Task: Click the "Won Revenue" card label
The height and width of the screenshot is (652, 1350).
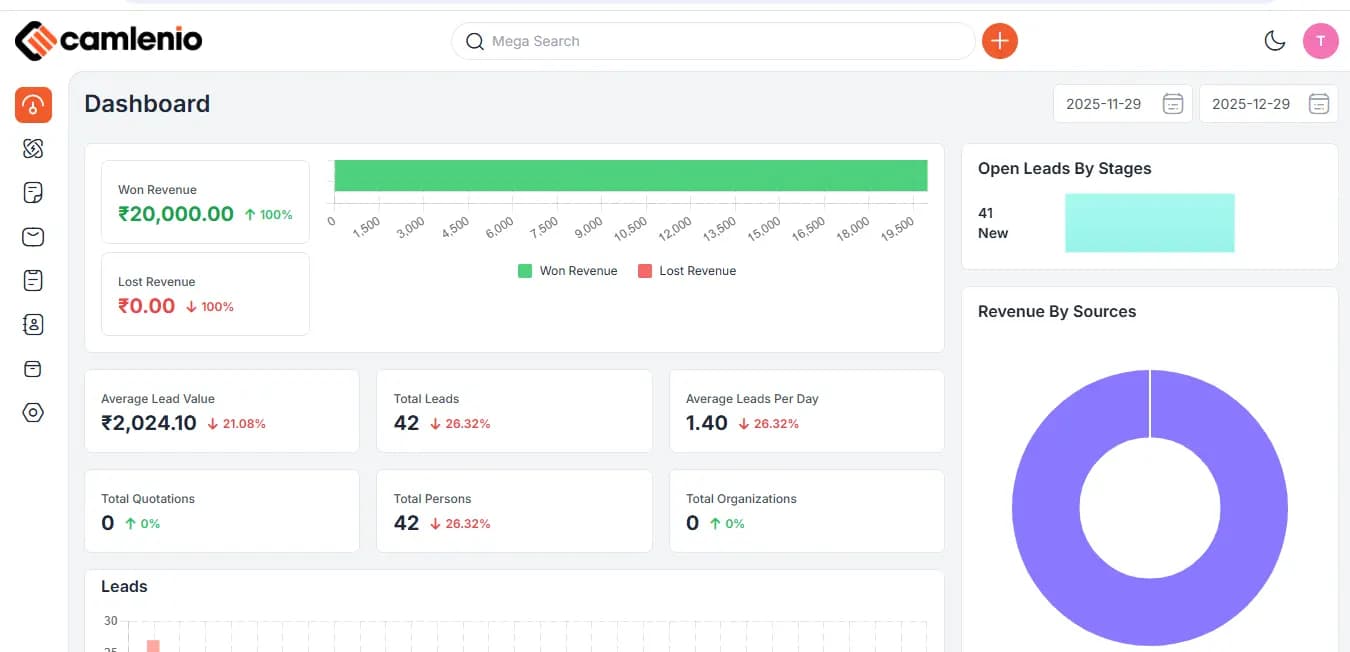Action: [157, 190]
